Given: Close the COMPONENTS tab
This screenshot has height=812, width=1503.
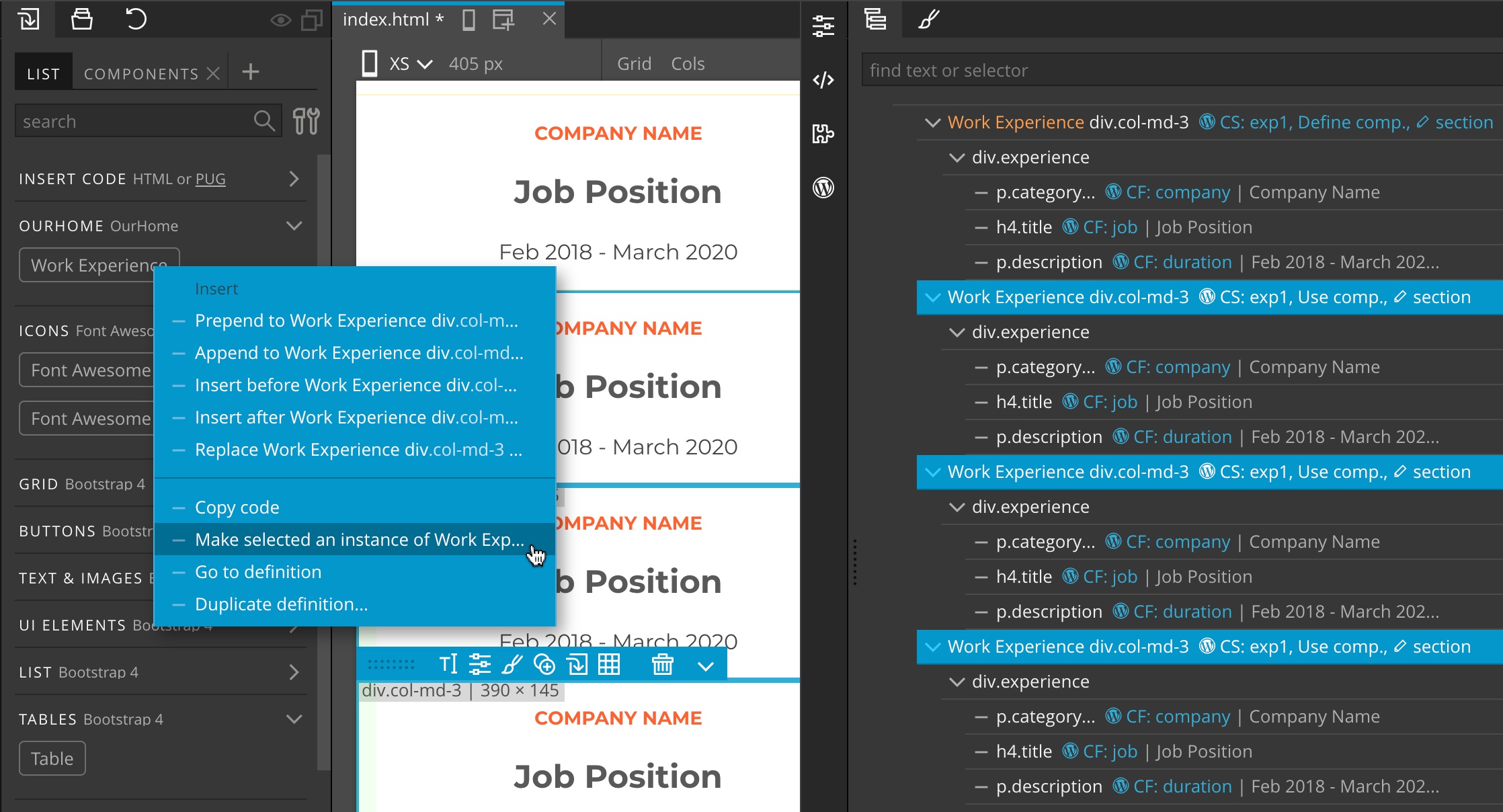Looking at the screenshot, I should (213, 73).
